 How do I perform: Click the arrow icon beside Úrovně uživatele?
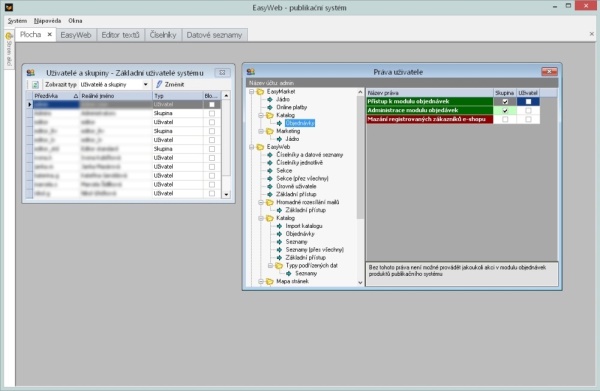270,187
